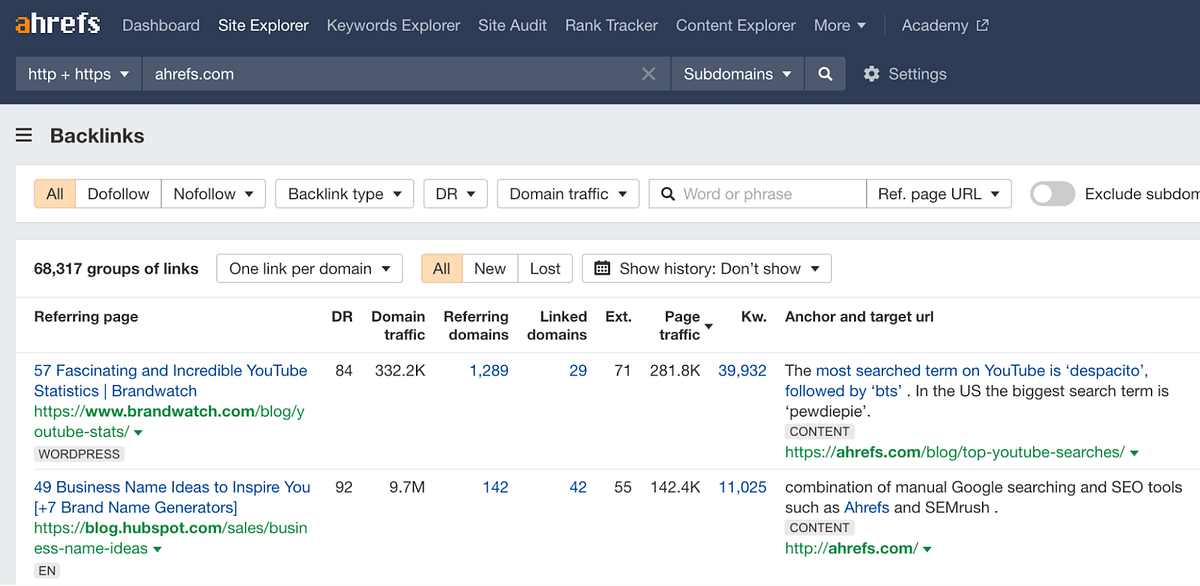Enable the Exclude subdomains switch
This screenshot has width=1200, height=586.
point(1052,193)
